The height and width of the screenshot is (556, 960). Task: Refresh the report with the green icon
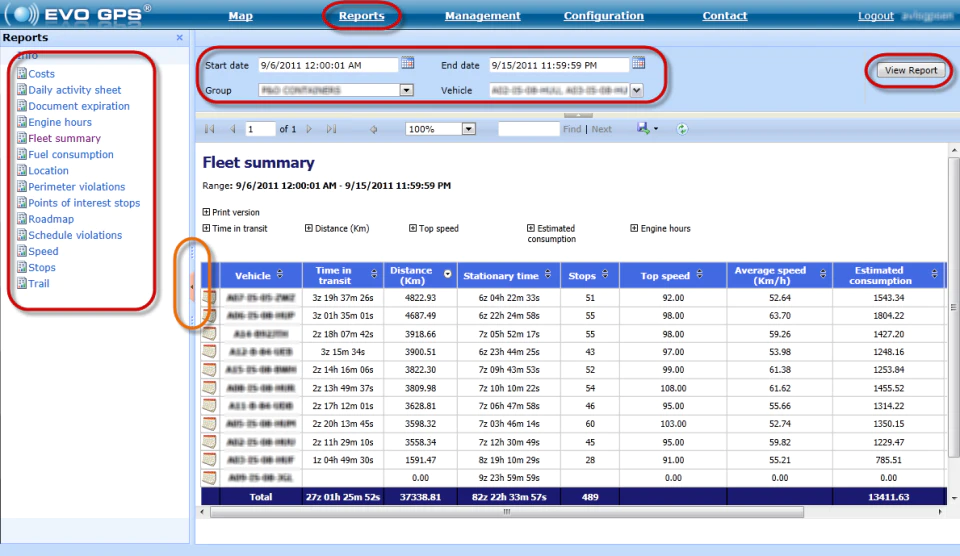[x=682, y=129]
